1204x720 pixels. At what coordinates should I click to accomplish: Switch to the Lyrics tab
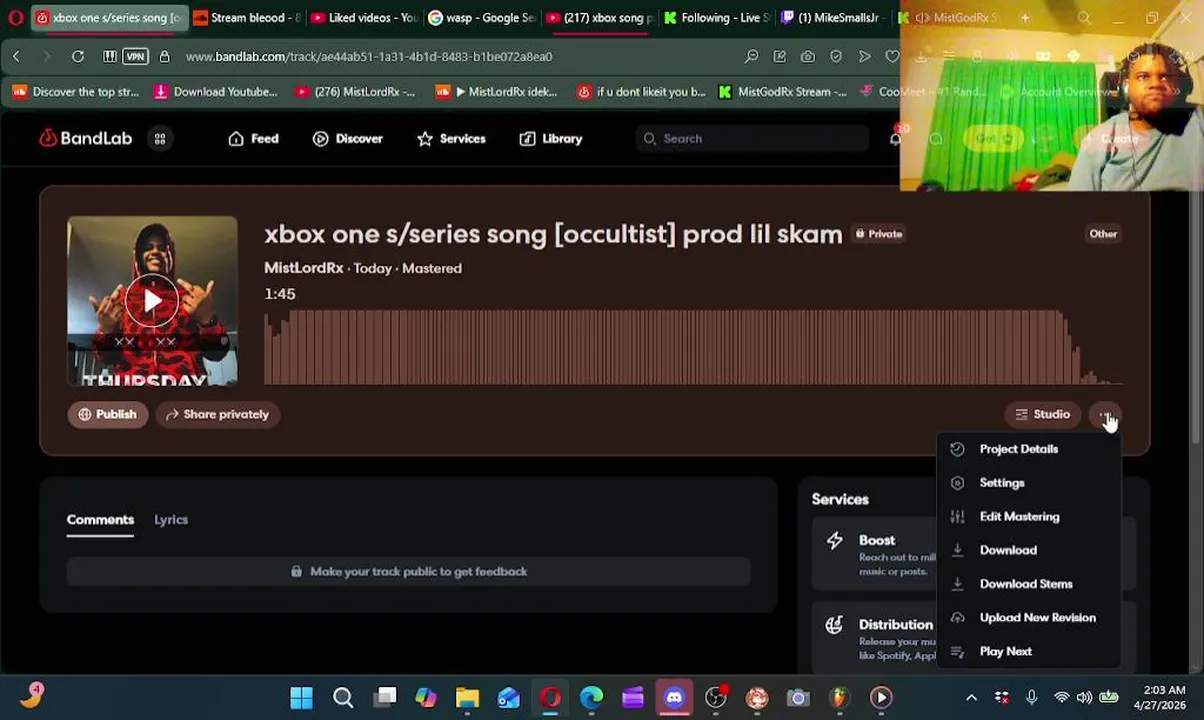tap(171, 520)
